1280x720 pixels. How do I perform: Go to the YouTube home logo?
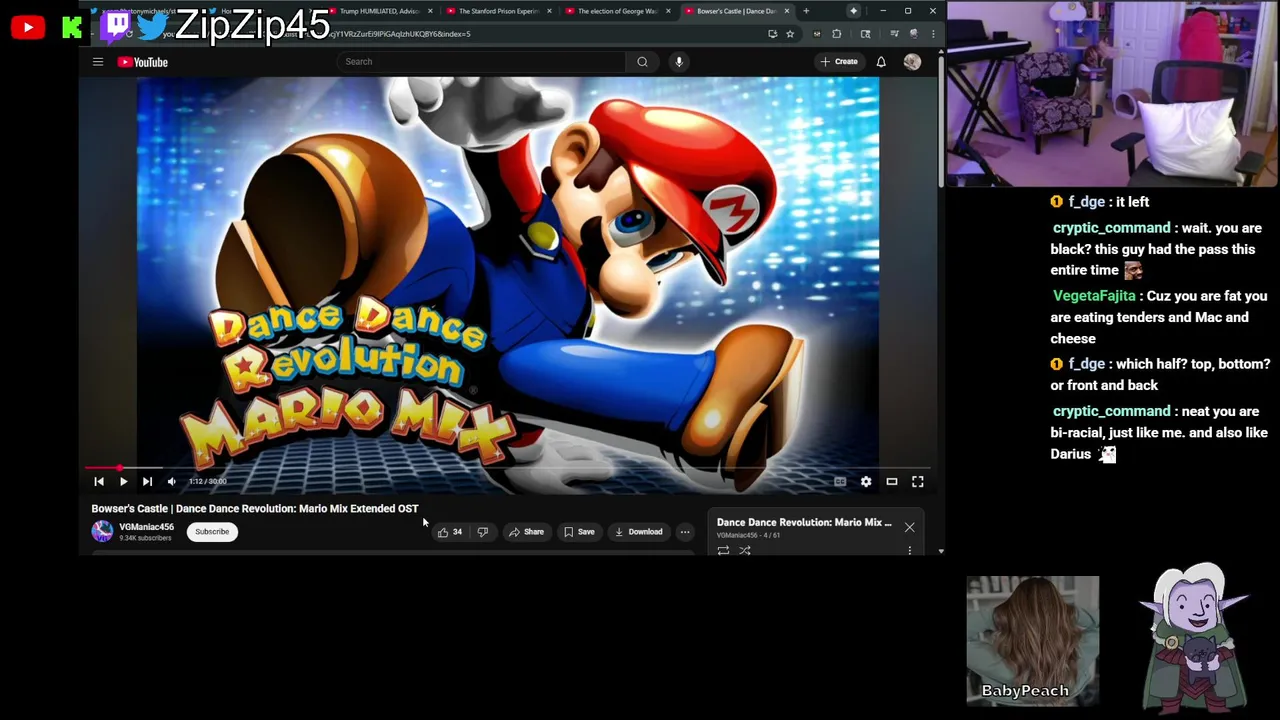[143, 62]
